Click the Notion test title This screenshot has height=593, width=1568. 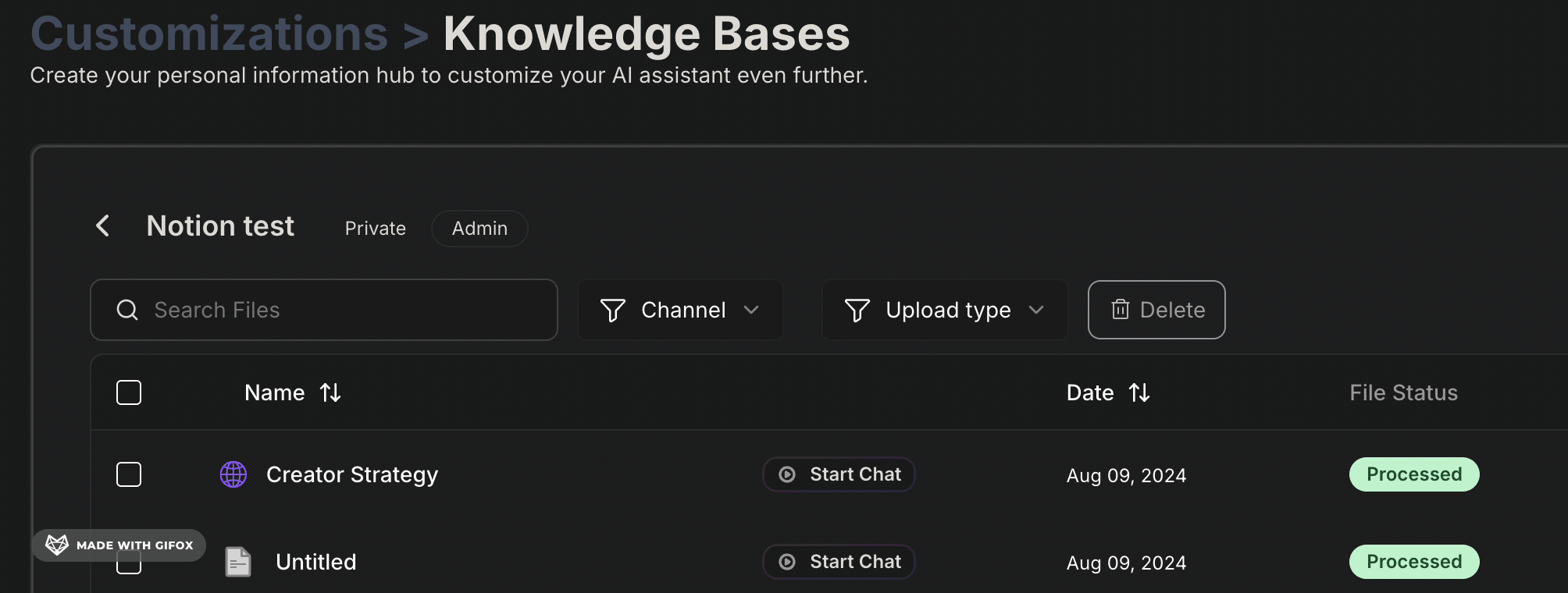220,226
